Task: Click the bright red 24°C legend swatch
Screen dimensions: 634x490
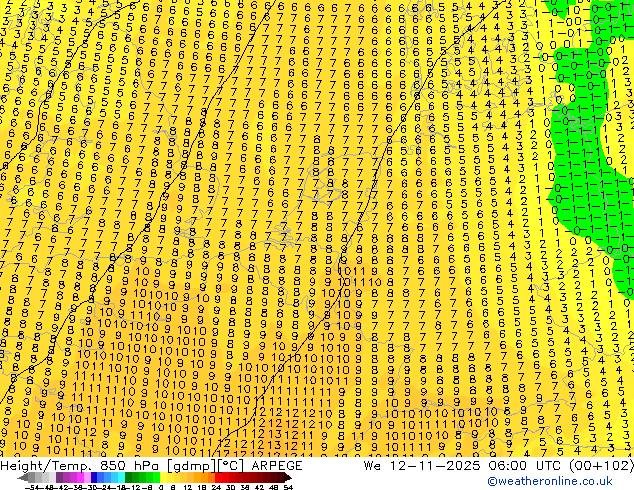Action: click(x=218, y=478)
